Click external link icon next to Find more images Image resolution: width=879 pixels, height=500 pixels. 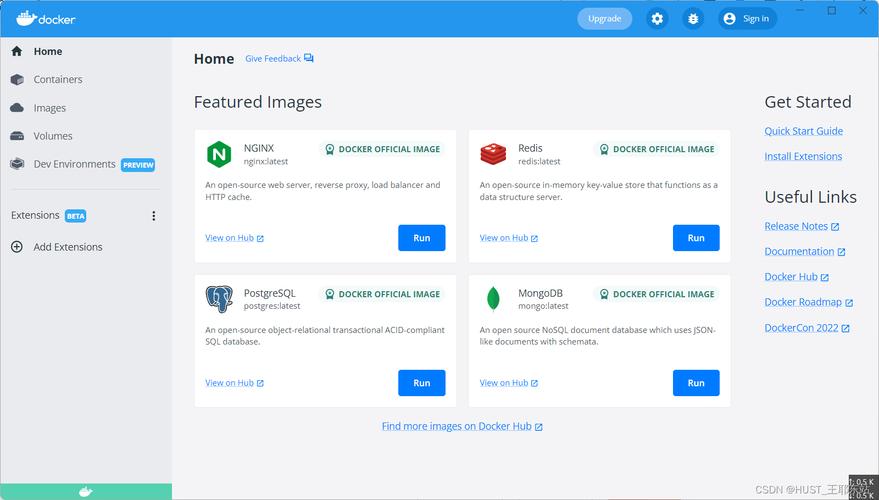539,427
